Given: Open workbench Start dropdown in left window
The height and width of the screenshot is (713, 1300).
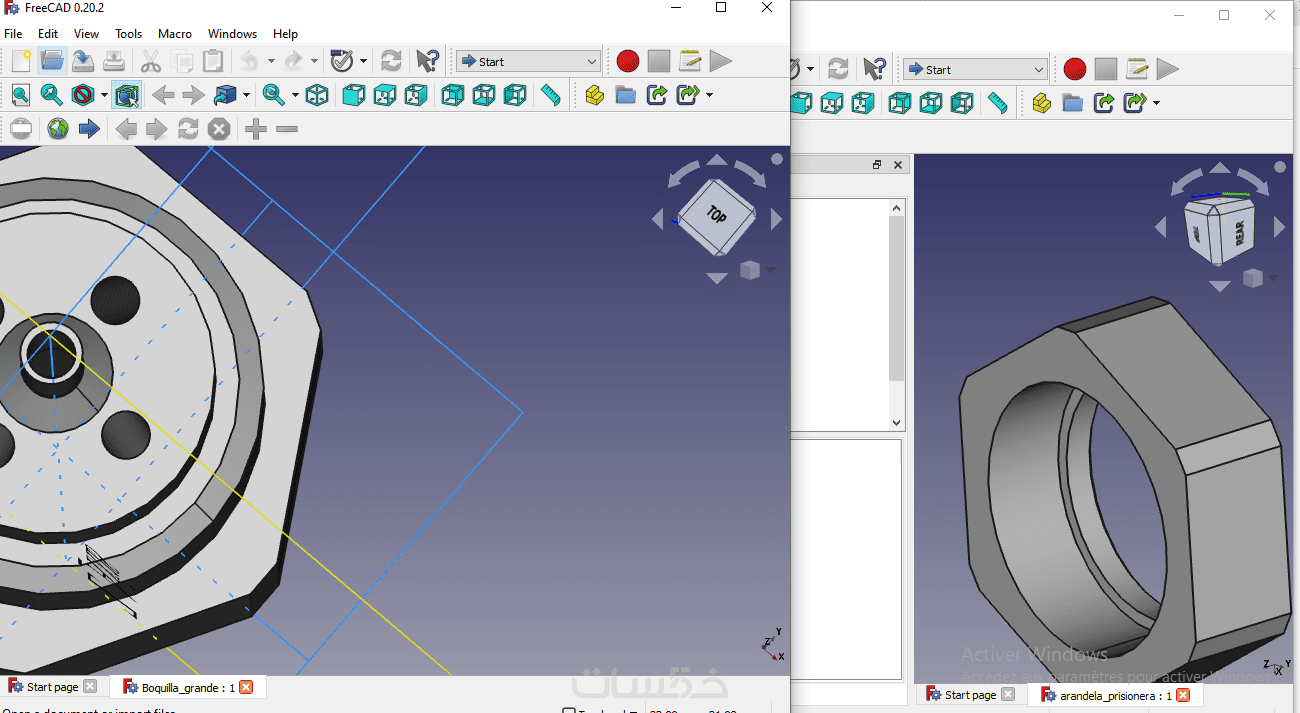Looking at the screenshot, I should click(x=528, y=61).
